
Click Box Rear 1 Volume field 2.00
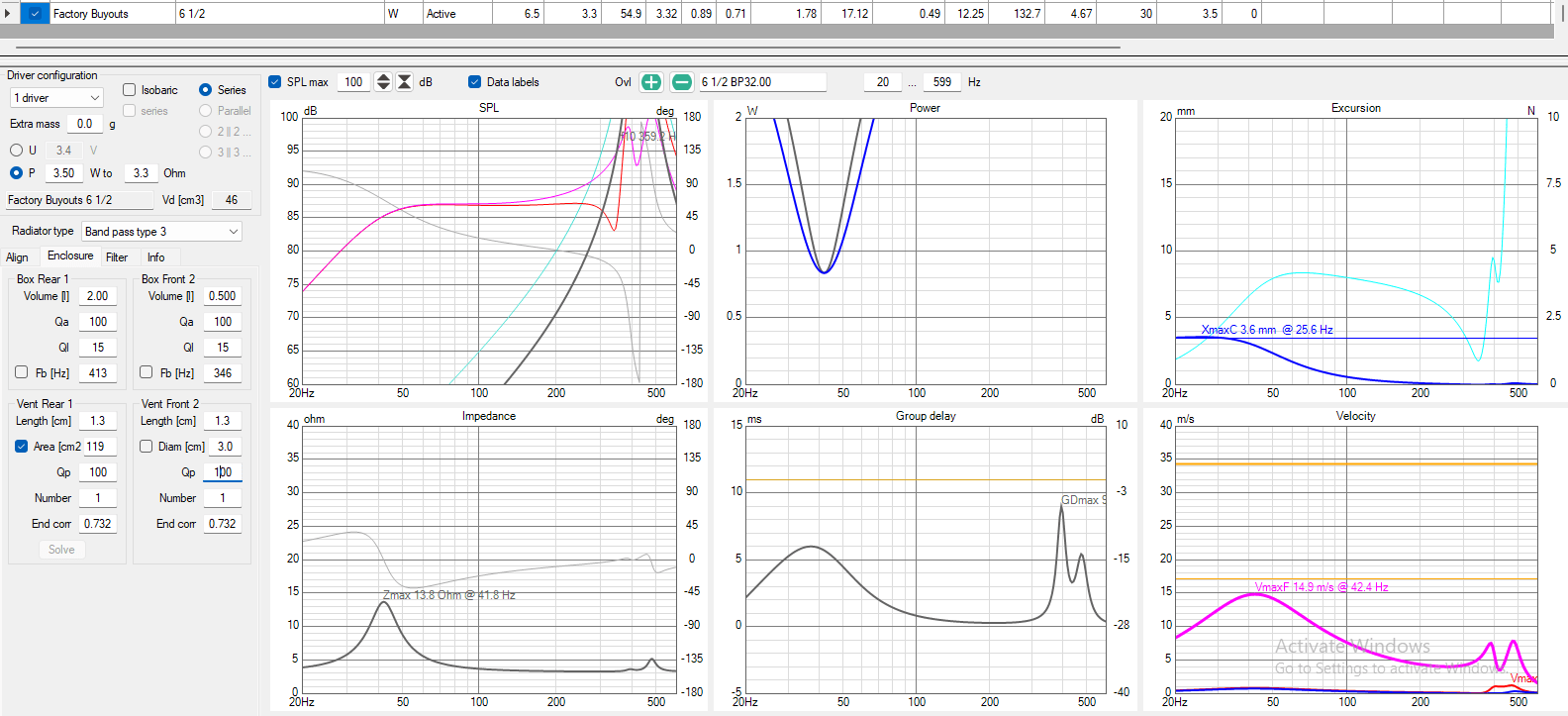click(98, 296)
